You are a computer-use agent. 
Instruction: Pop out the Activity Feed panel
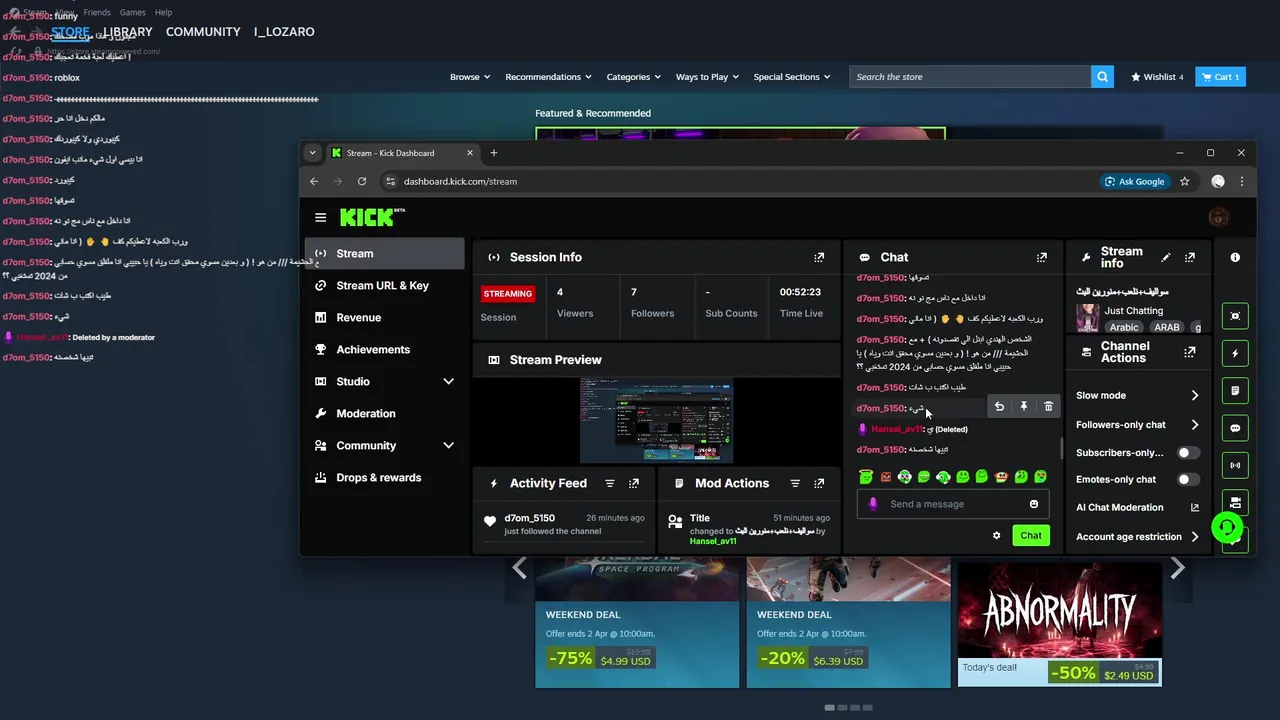click(634, 483)
